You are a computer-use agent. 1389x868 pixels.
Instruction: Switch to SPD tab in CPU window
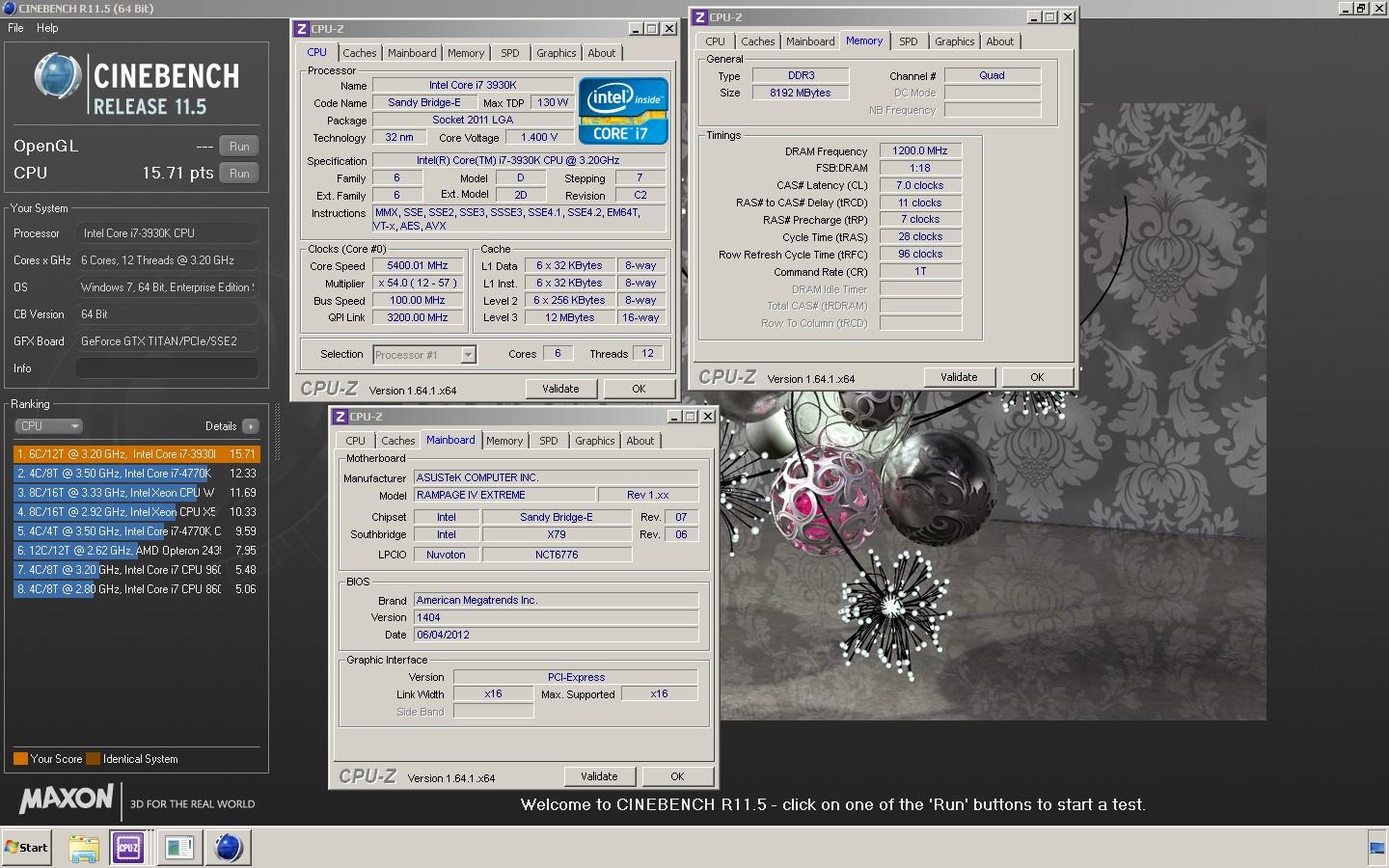point(510,53)
